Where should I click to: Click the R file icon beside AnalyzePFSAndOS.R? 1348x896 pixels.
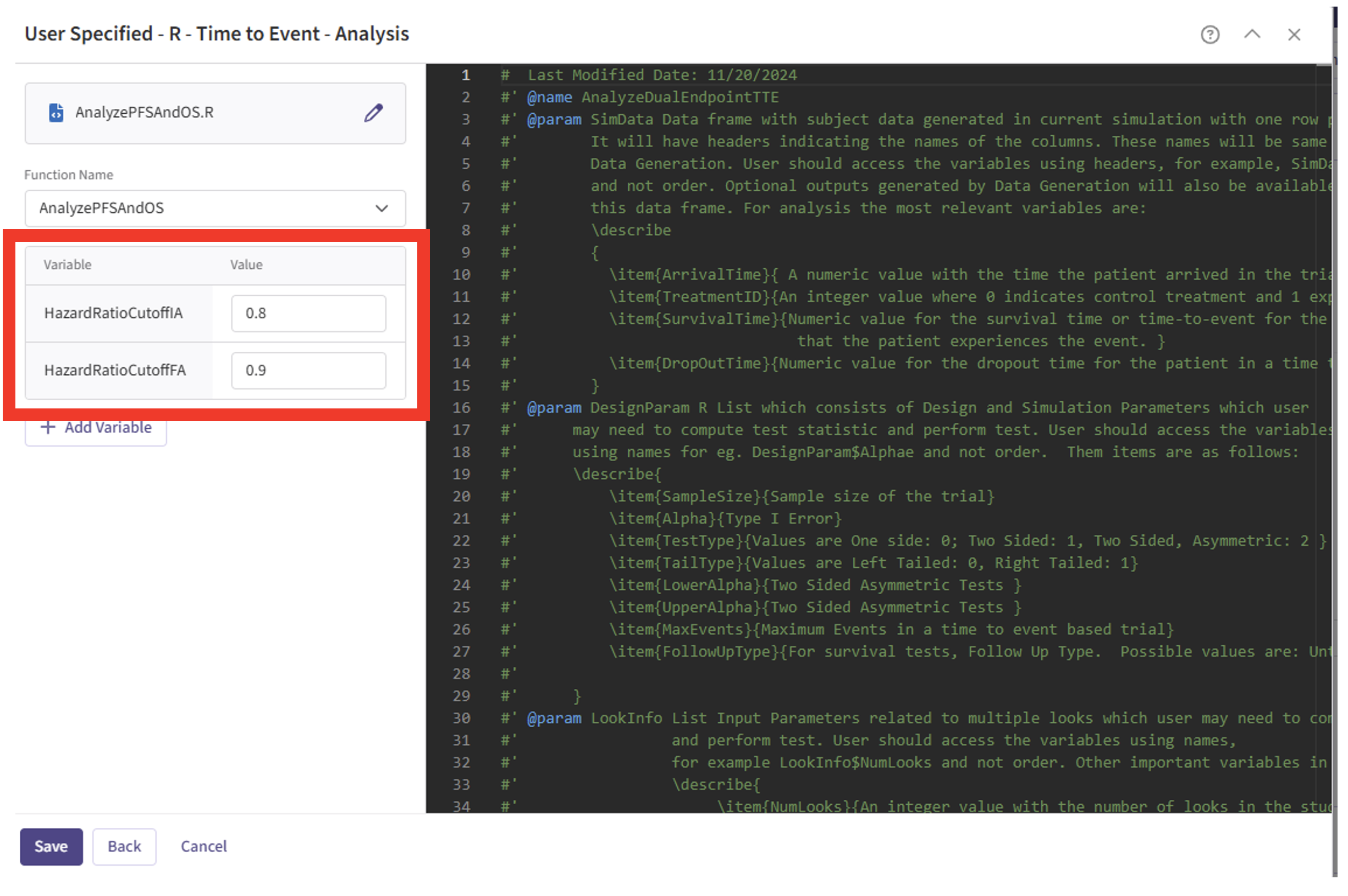point(56,113)
